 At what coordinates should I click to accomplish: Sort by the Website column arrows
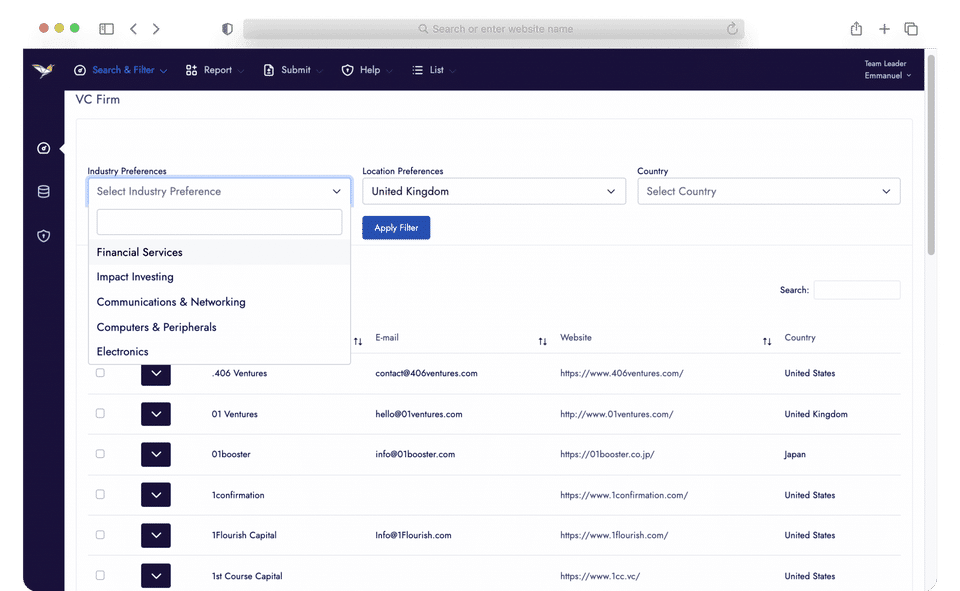(x=767, y=342)
